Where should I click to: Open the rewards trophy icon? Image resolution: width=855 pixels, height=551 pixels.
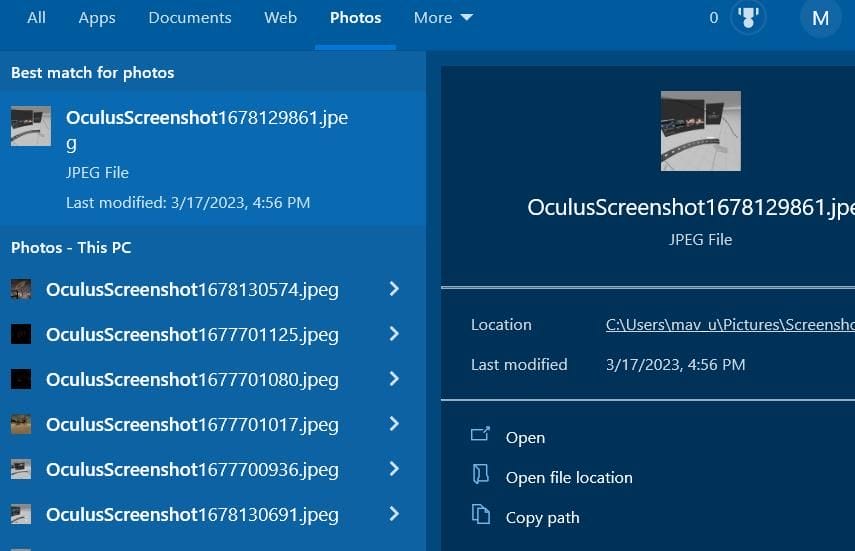(x=748, y=17)
